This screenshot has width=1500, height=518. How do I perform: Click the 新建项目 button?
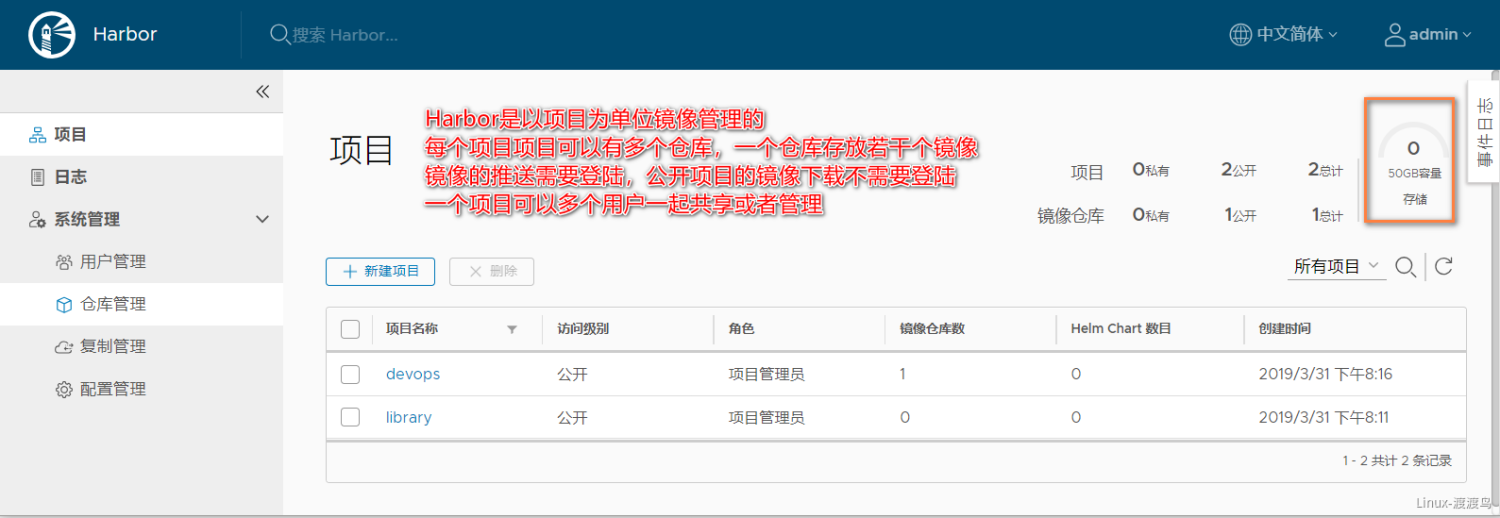pyautogui.click(x=380, y=271)
